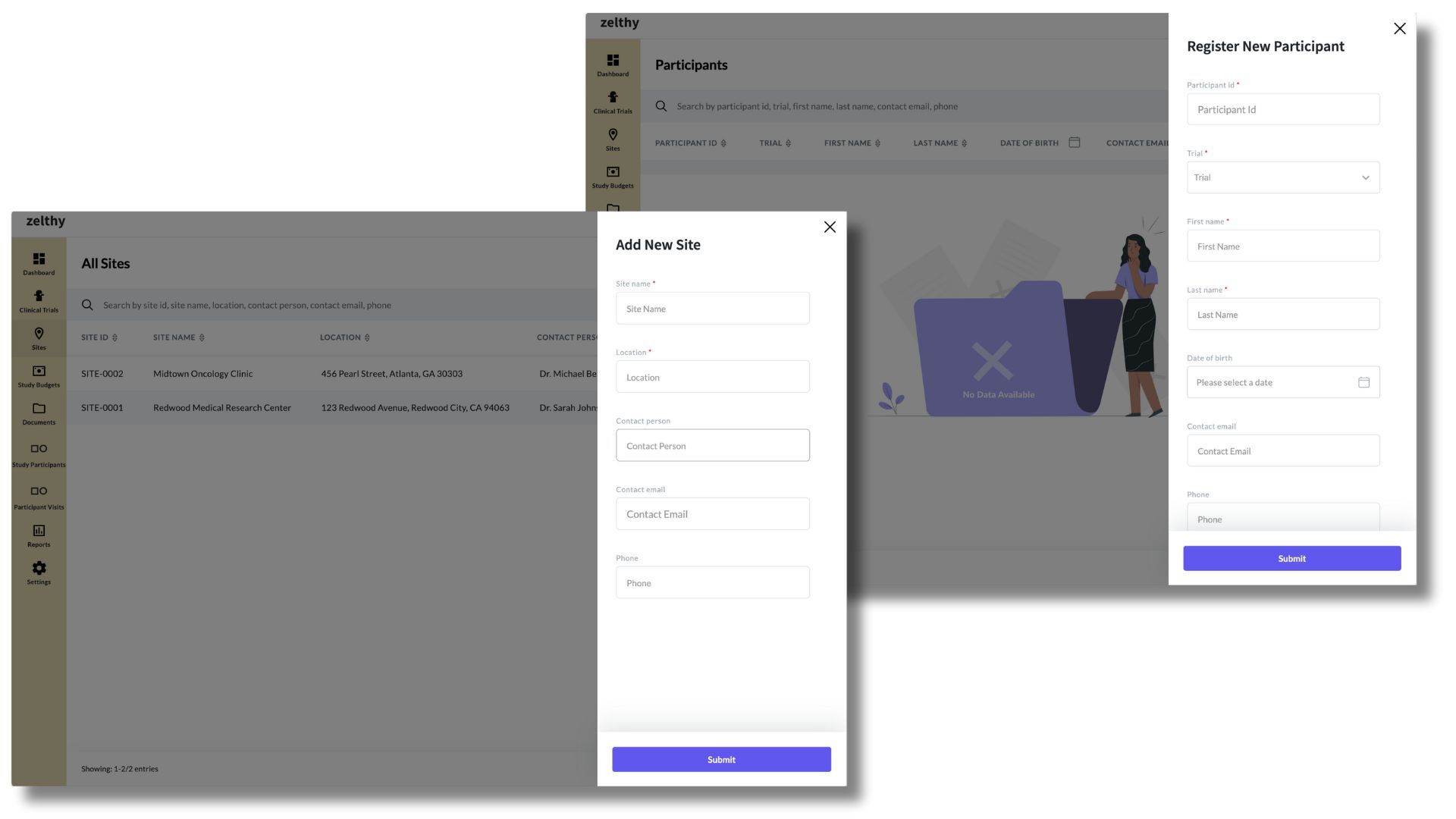The width and height of the screenshot is (1456, 819).
Task: Close the Register New Participant panel
Action: pyautogui.click(x=1399, y=29)
